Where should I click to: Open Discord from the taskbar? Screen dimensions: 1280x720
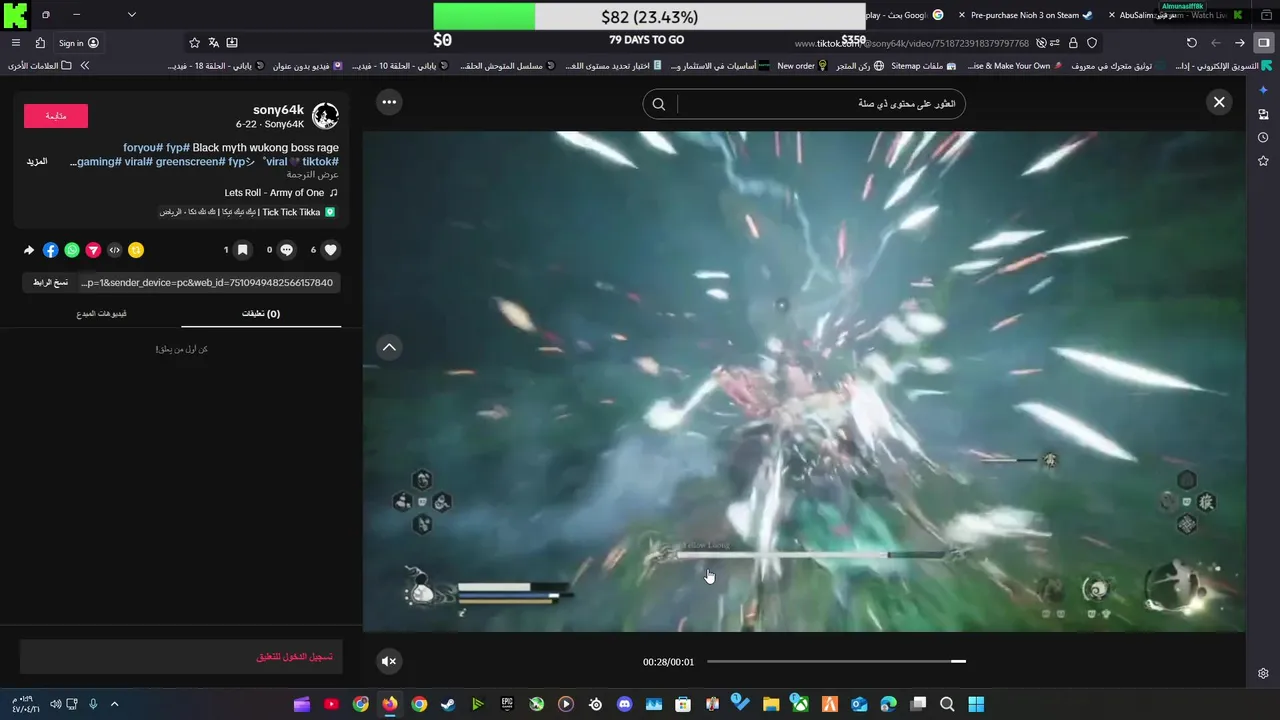click(x=624, y=704)
